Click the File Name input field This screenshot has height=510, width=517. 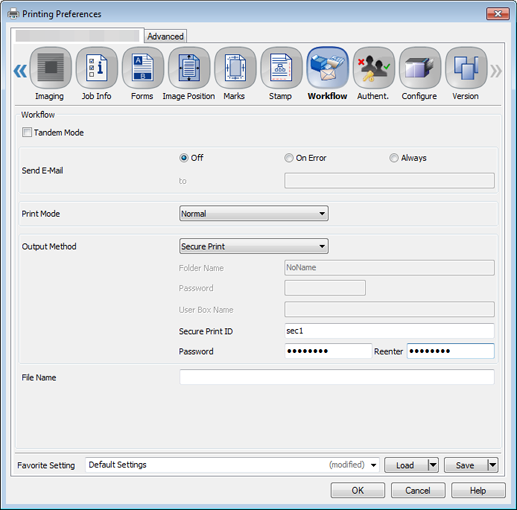pyautogui.click(x=337, y=377)
